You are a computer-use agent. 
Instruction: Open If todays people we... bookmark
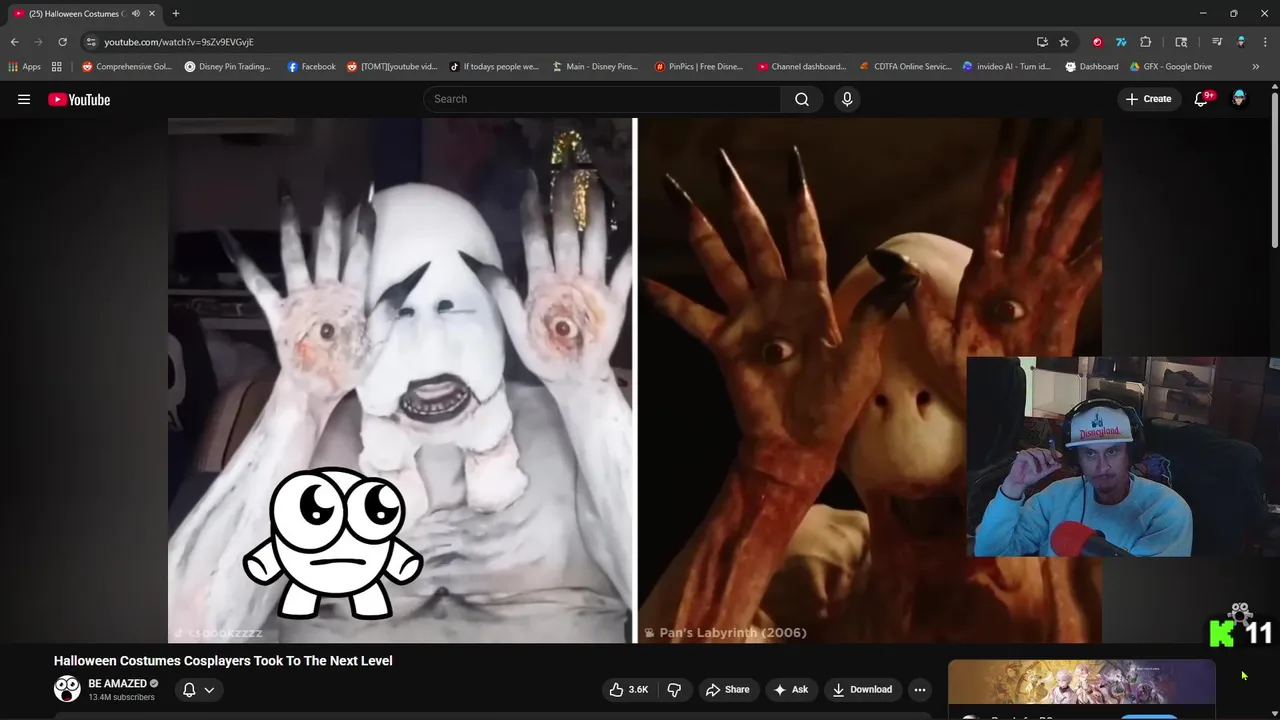point(494,67)
